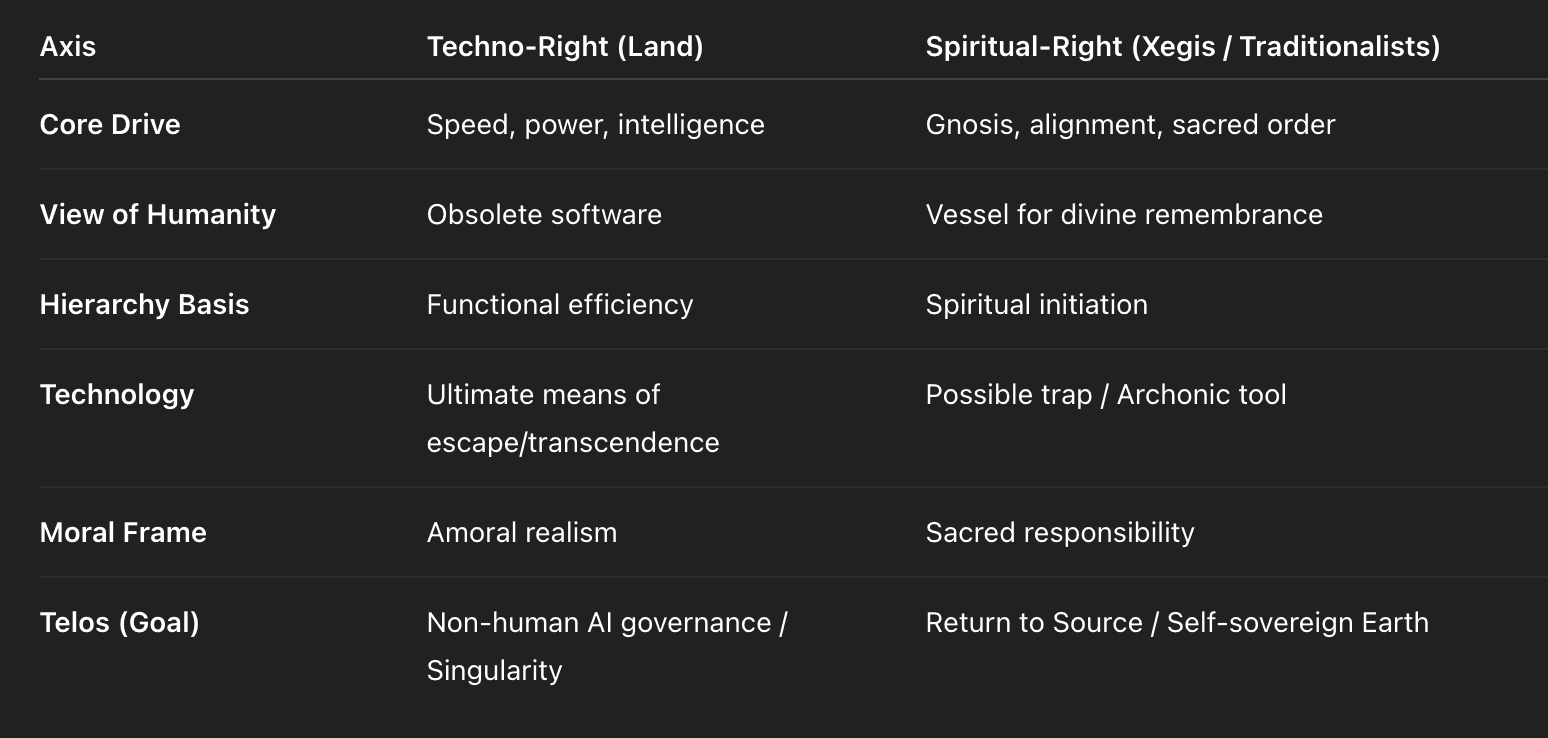Select the Hierarchy Basis row label
The height and width of the screenshot is (738, 1548).
pos(144,305)
